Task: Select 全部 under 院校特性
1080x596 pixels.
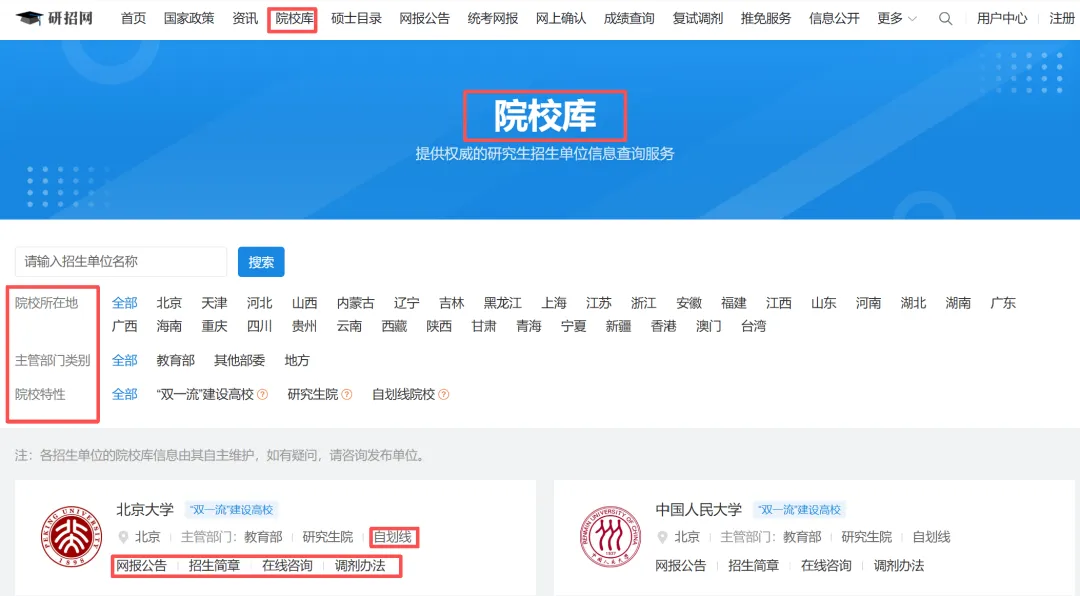Action: [x=125, y=395]
